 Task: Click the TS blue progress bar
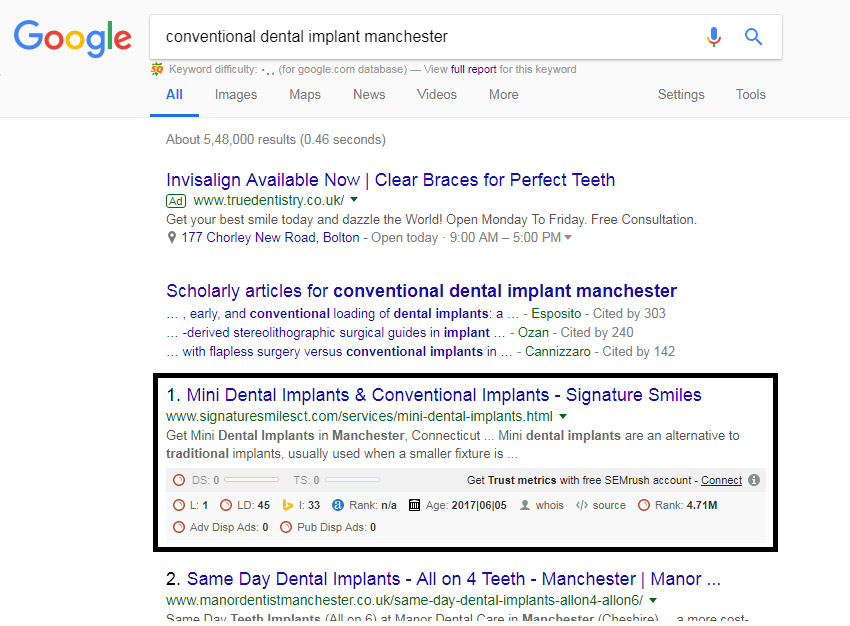click(x=352, y=480)
